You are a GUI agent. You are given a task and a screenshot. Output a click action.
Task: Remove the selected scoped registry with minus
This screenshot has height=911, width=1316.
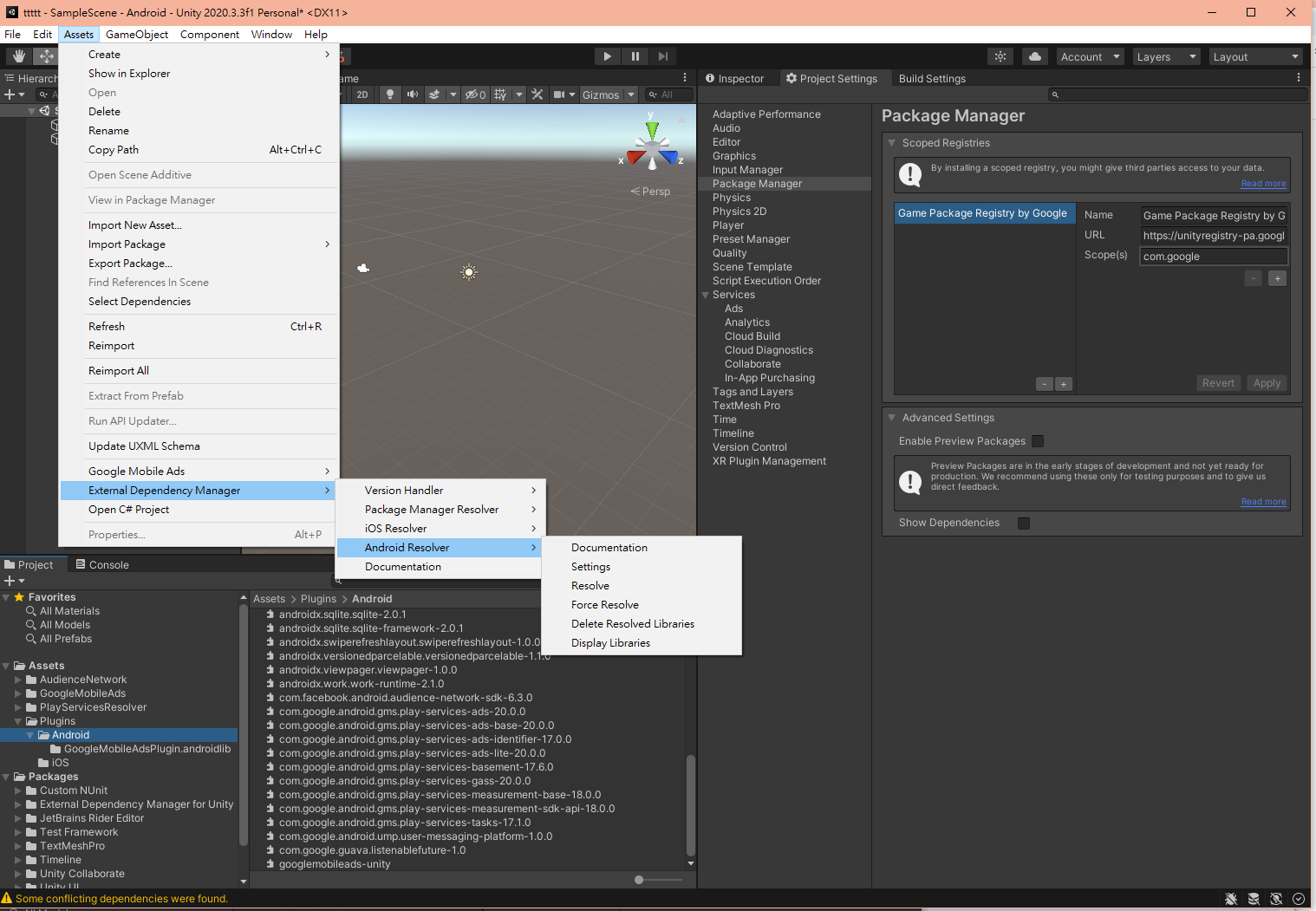point(1045,384)
